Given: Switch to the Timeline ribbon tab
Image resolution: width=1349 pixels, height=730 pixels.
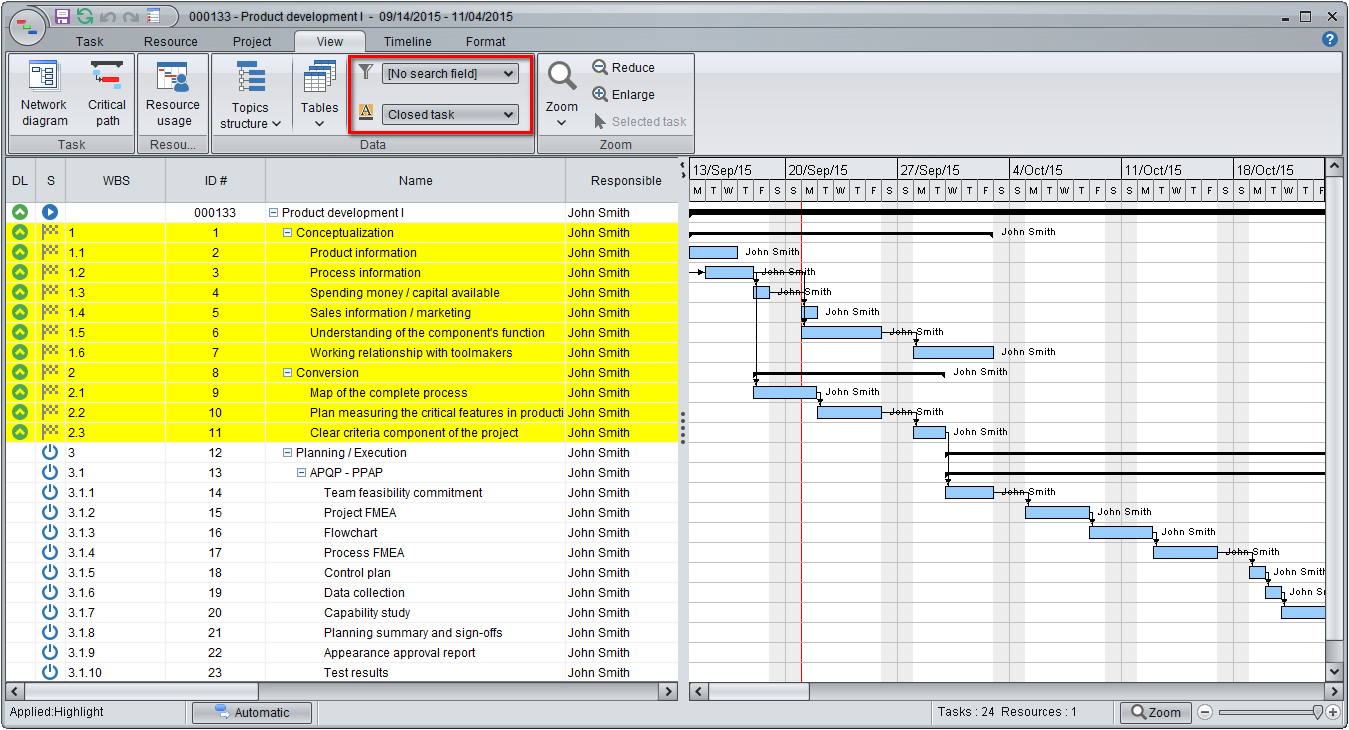Looking at the screenshot, I should 408,42.
